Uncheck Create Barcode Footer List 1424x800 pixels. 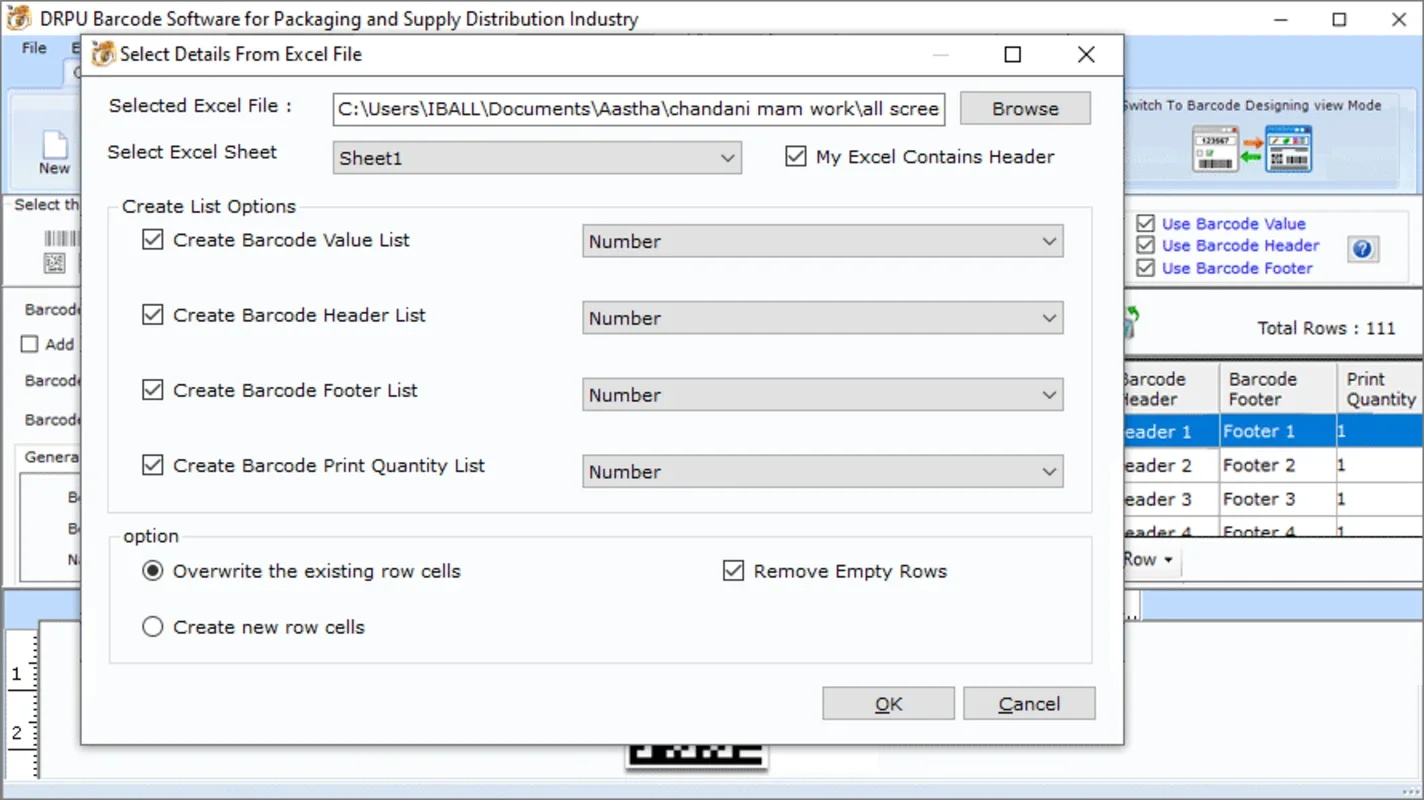(152, 390)
